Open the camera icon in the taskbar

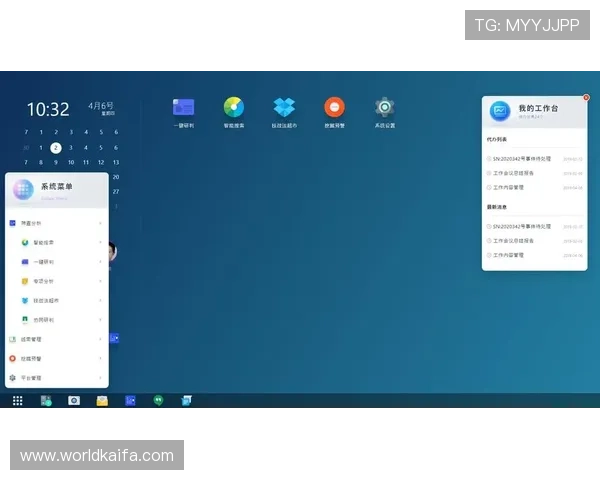[73, 400]
